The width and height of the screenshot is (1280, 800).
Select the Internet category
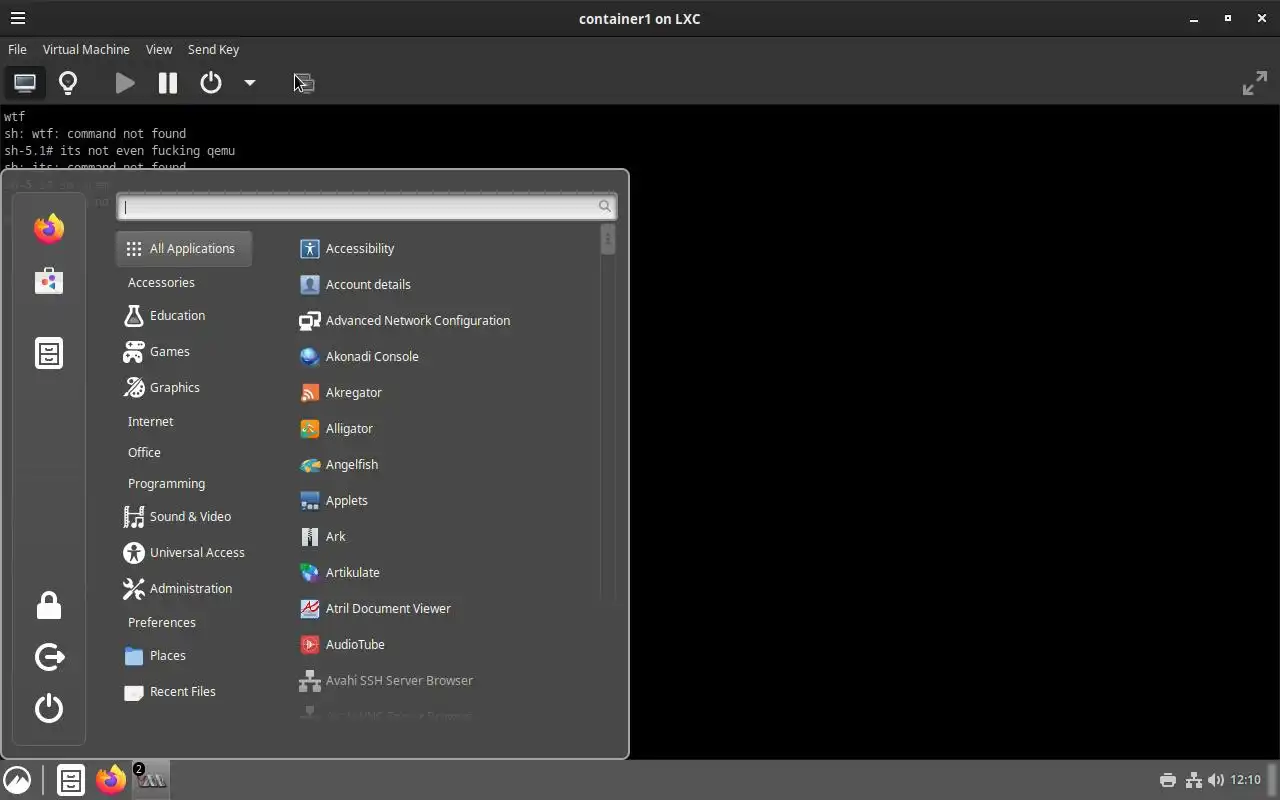(150, 421)
